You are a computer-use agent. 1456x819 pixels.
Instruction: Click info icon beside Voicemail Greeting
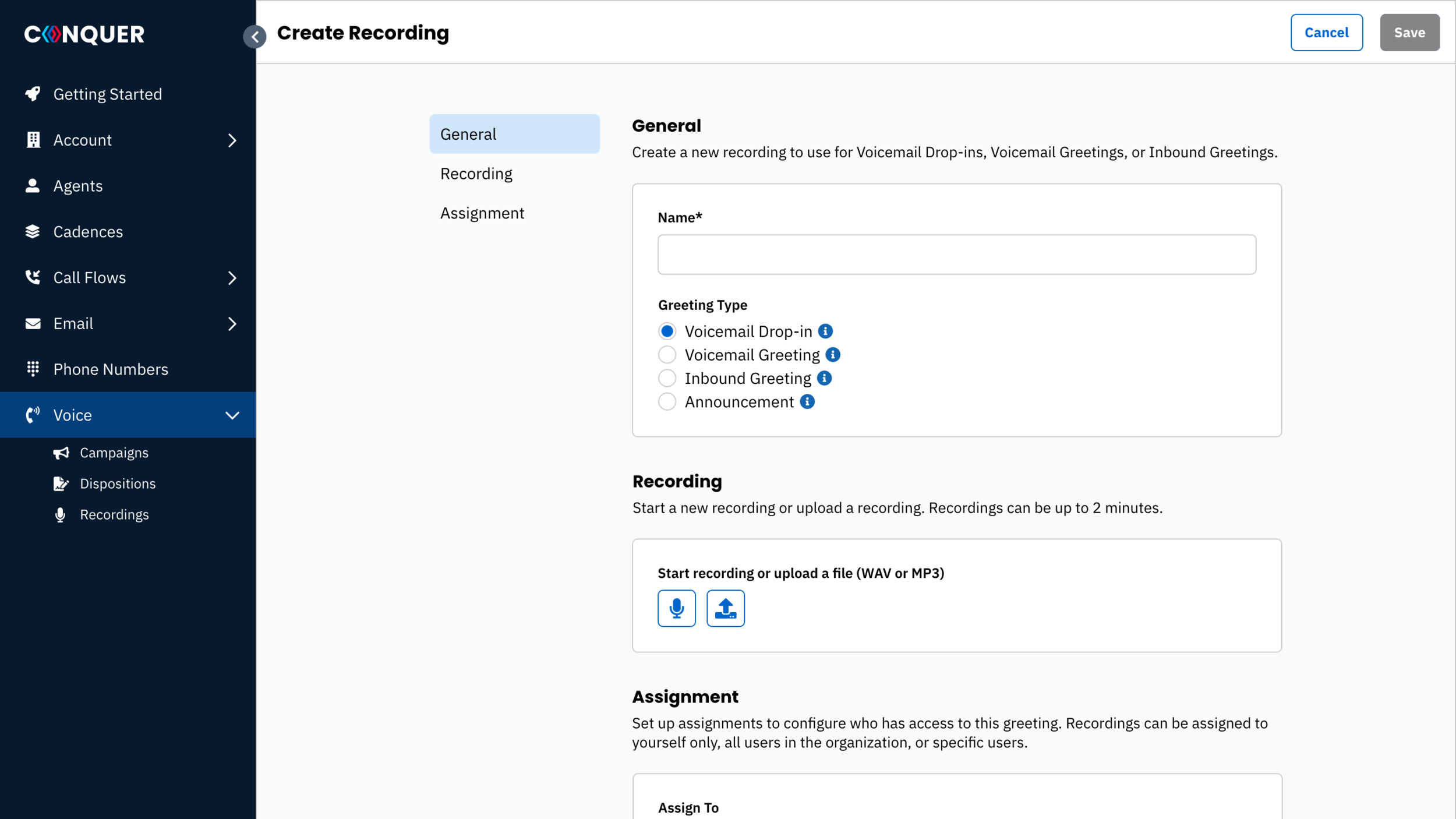click(833, 355)
